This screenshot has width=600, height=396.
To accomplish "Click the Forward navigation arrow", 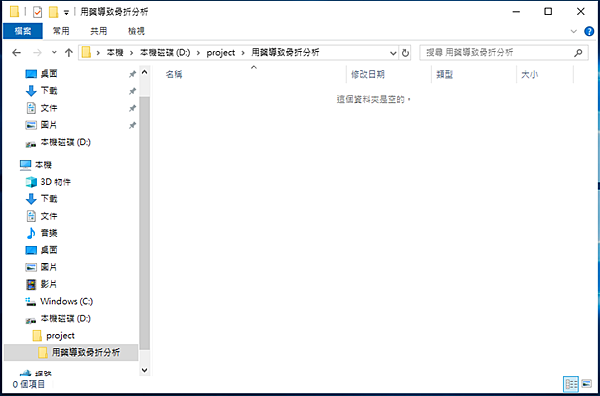I will (37, 53).
